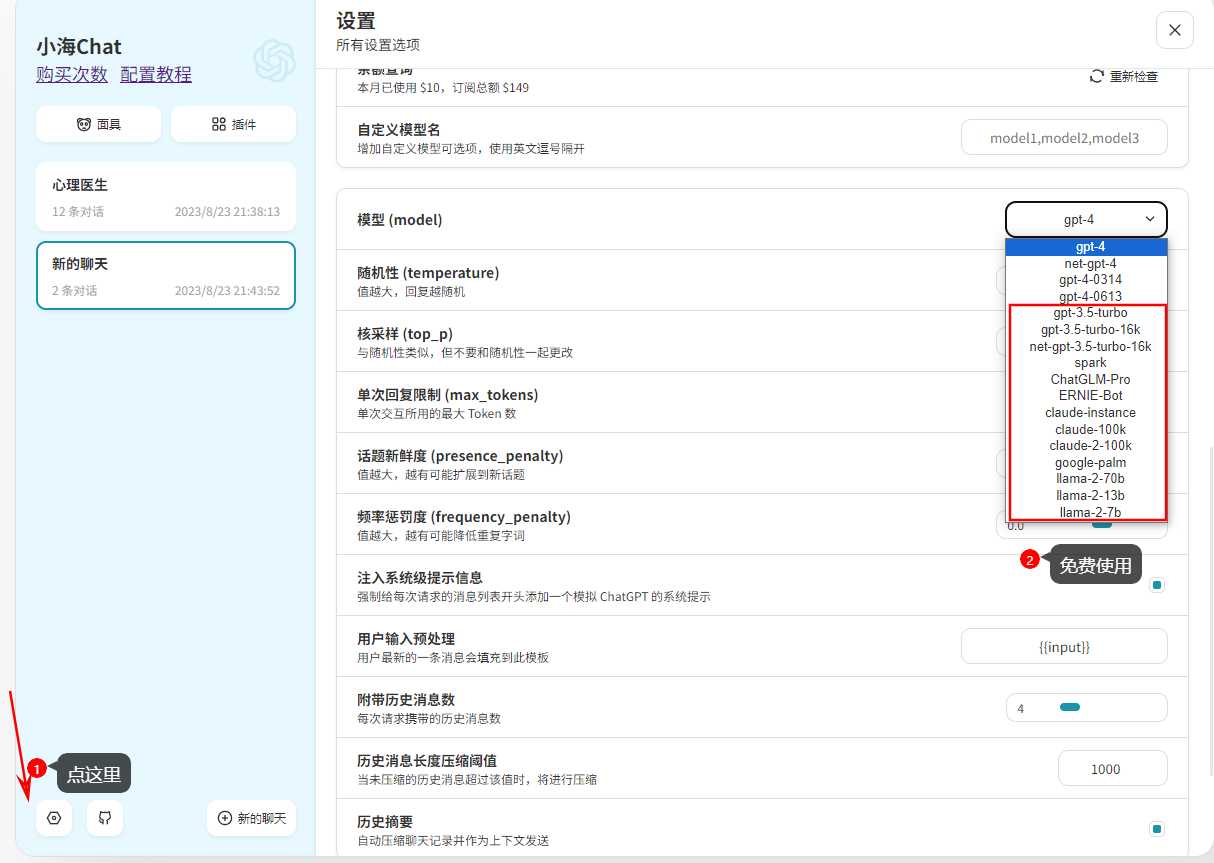Image resolution: width=1214 pixels, height=863 pixels.
Task: Choose google-palm option
Action: pyautogui.click(x=1086, y=463)
